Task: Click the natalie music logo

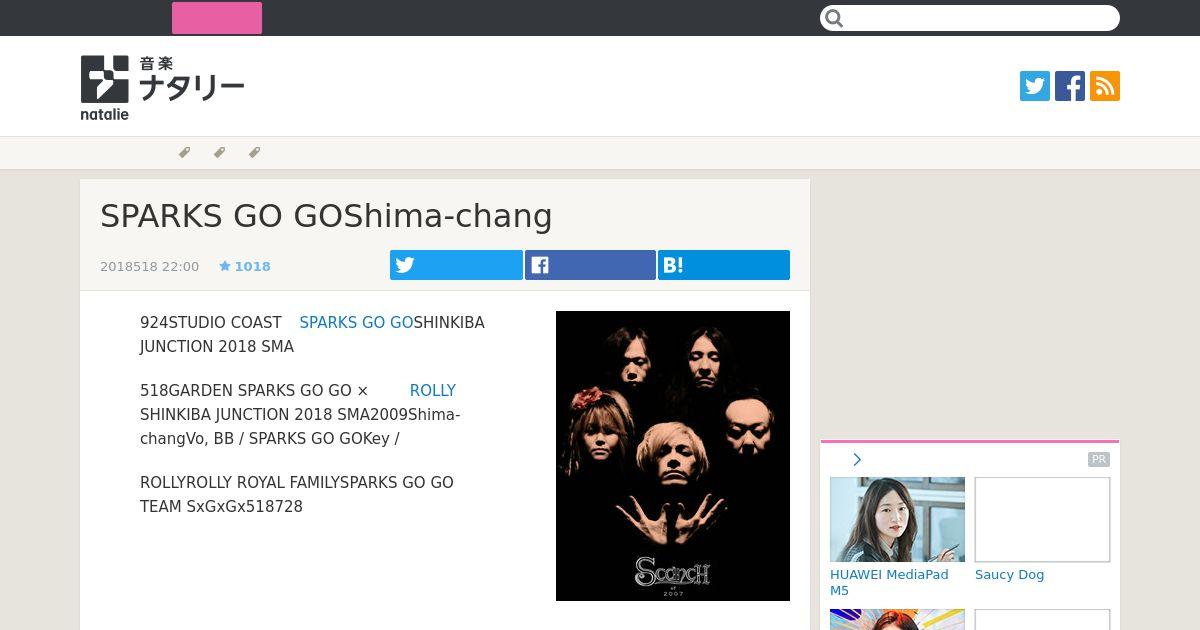Action: coord(162,88)
